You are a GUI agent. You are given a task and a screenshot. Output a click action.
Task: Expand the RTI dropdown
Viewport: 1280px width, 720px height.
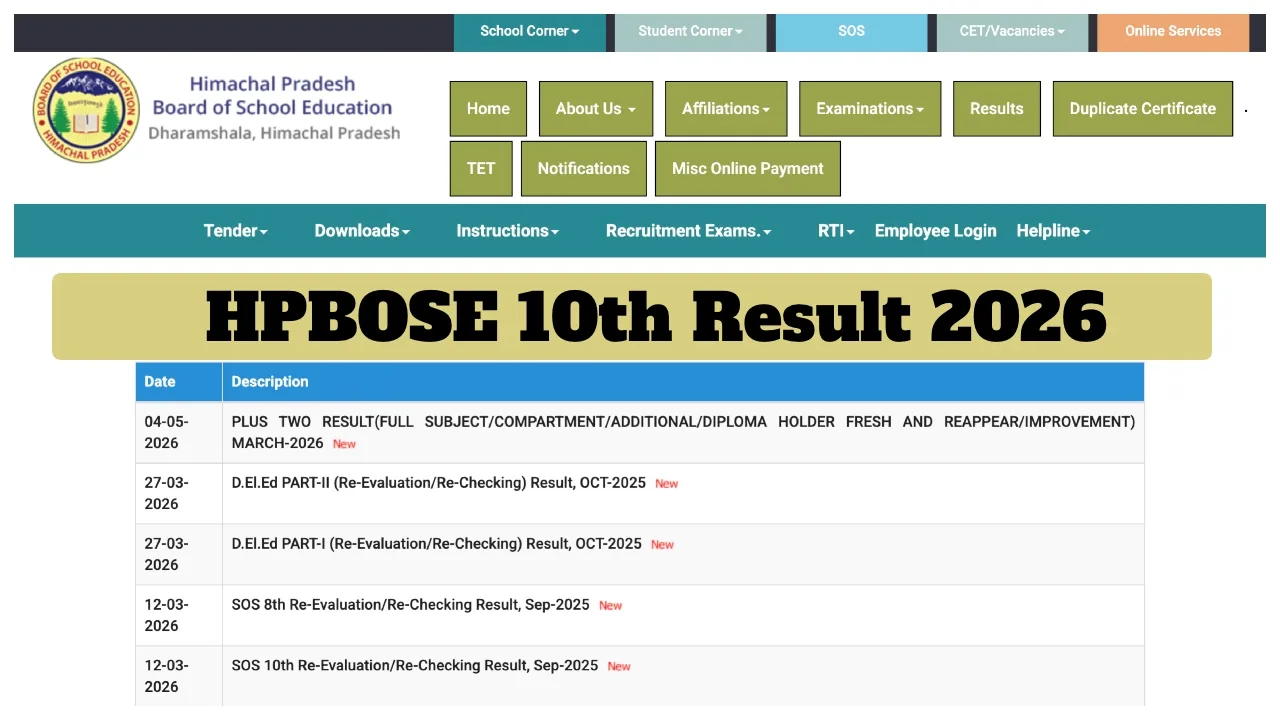pyautogui.click(x=836, y=231)
